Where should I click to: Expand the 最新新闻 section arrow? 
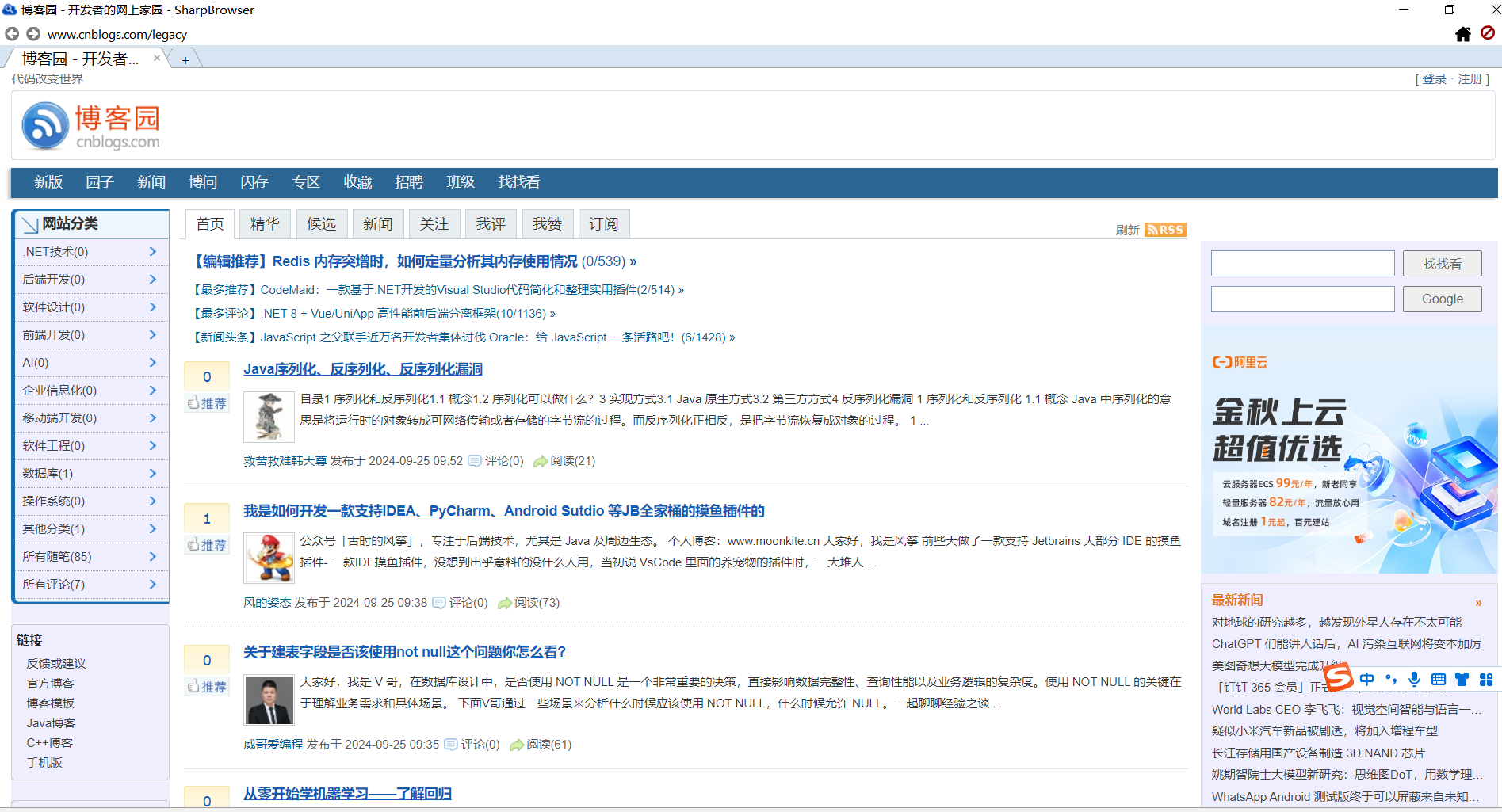(1478, 603)
